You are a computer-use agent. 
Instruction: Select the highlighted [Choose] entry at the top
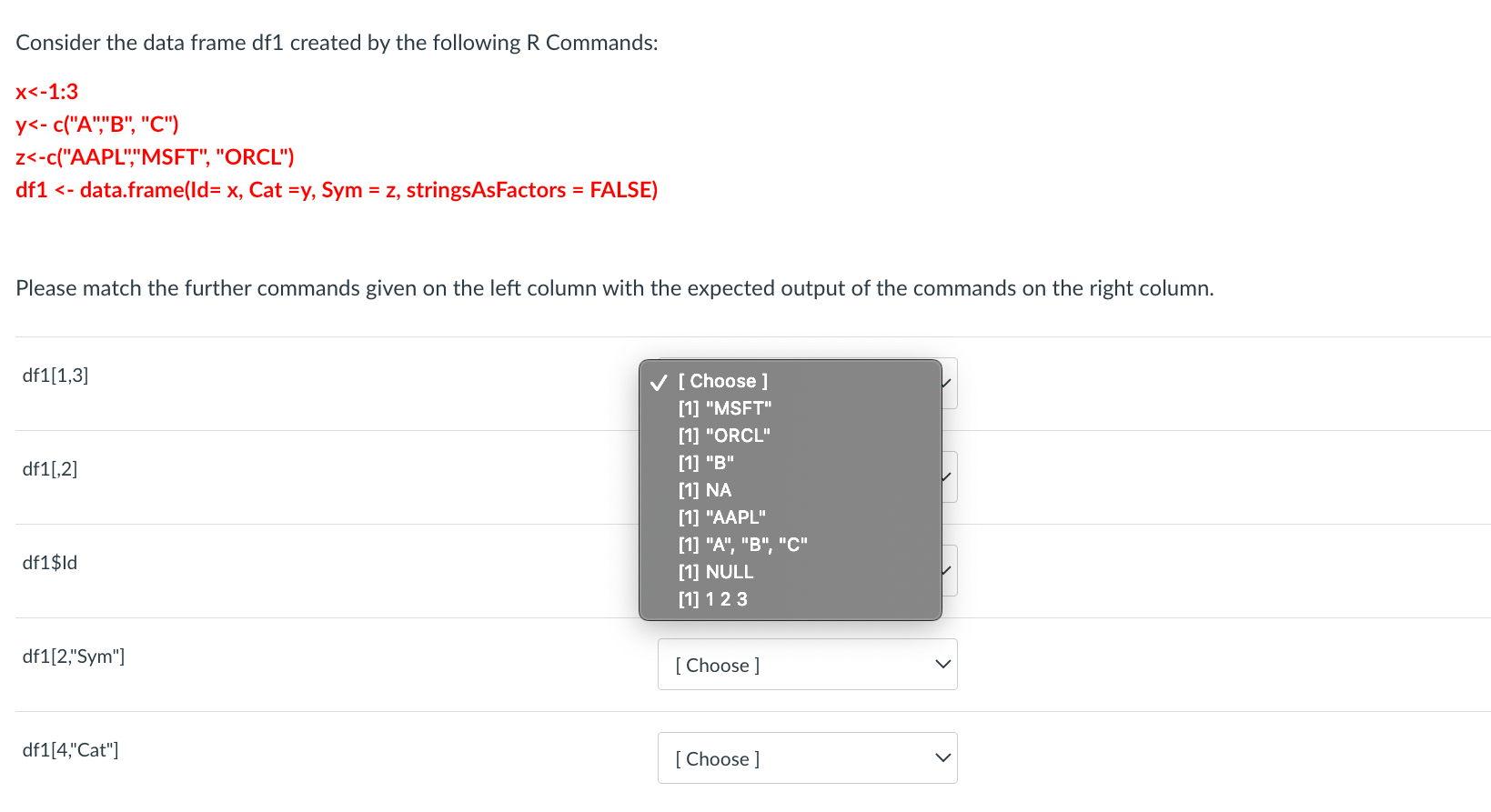(x=722, y=381)
